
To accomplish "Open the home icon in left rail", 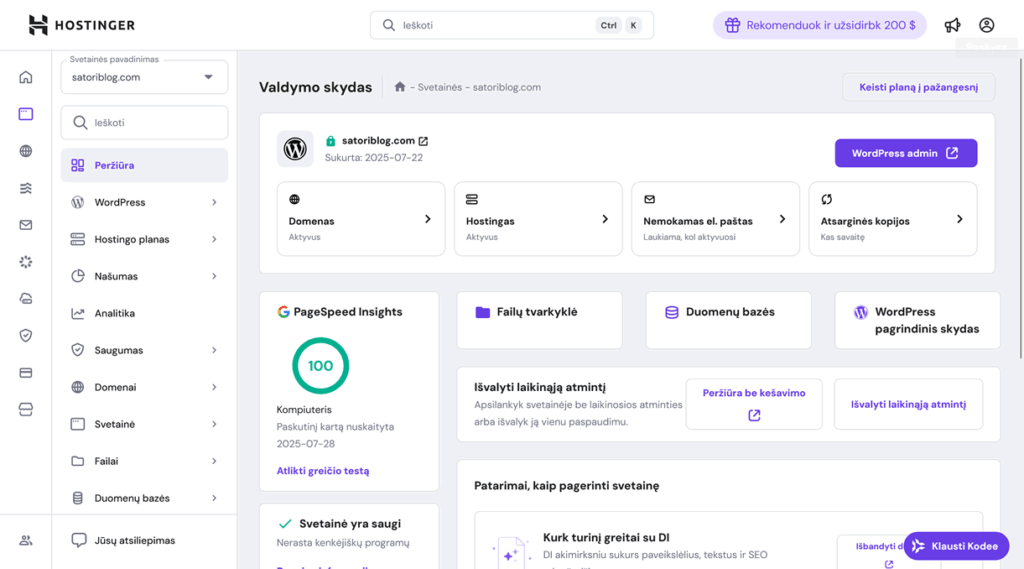I will coord(25,77).
